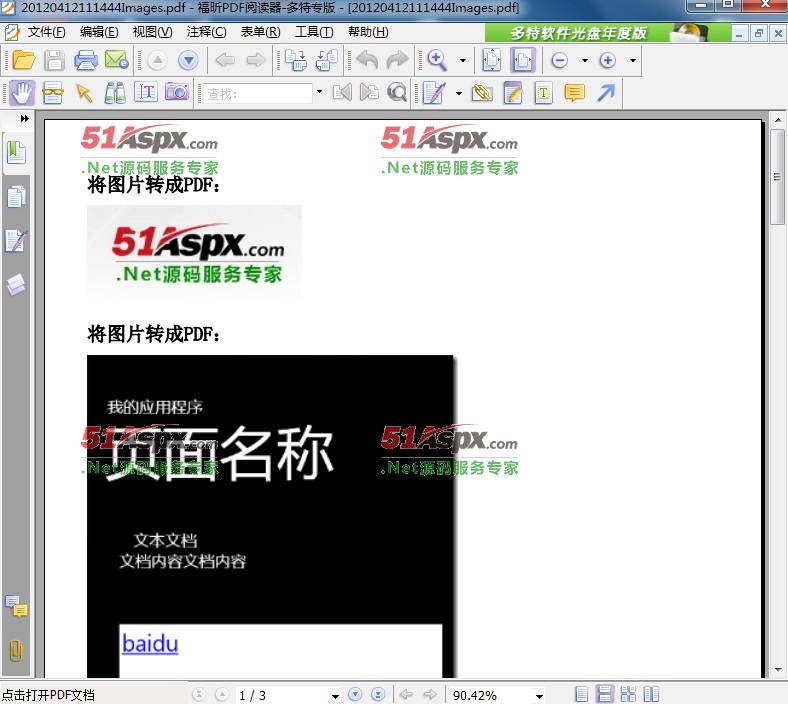Choose the arrow selection tool
The height and width of the screenshot is (704, 788).
[x=84, y=93]
